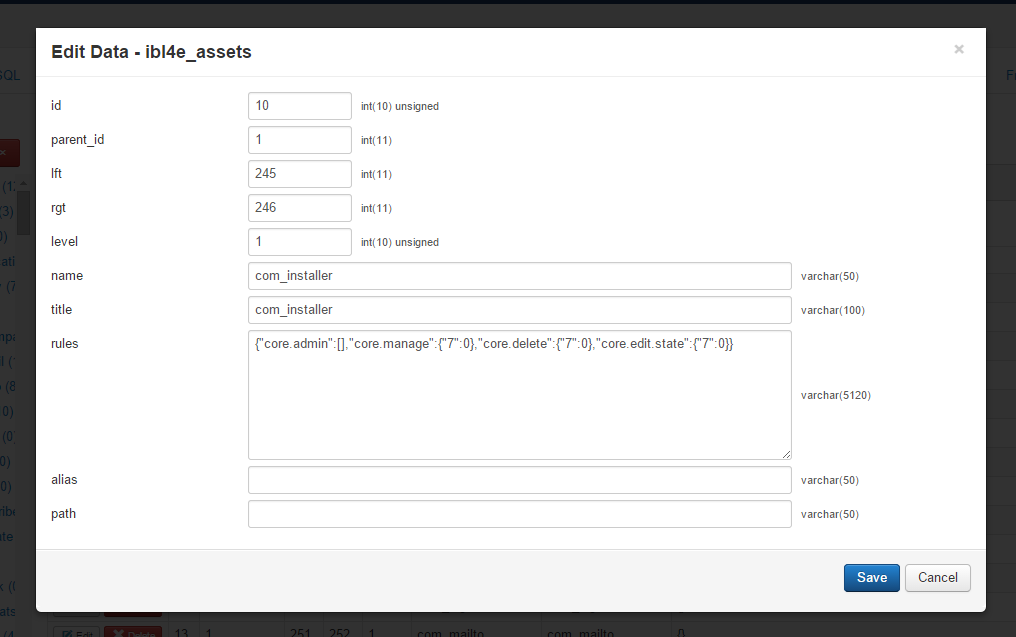The height and width of the screenshot is (637, 1016).
Task: Grab the rules textarea resize handle
Action: (x=786, y=454)
